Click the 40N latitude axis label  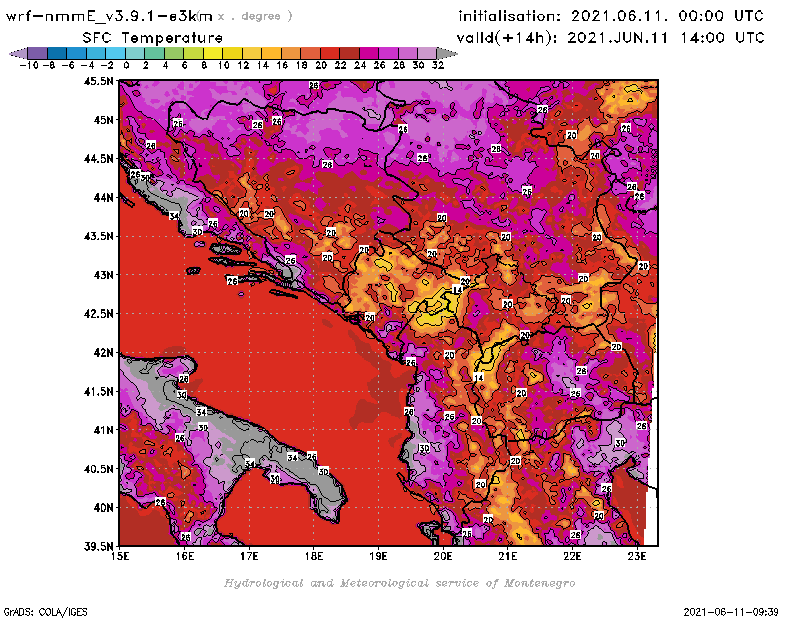coord(103,508)
